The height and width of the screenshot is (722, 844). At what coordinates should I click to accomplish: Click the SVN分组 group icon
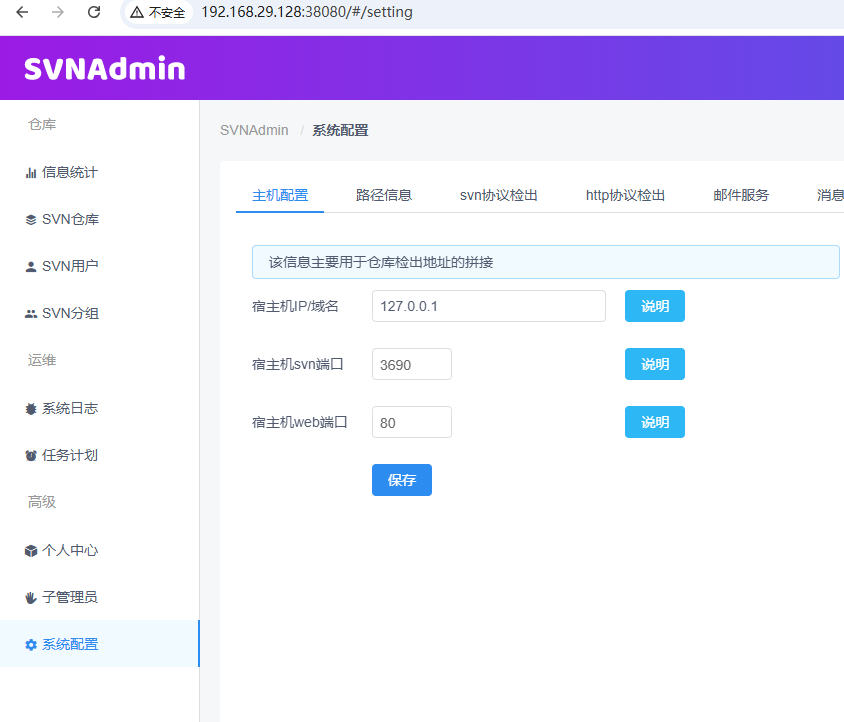point(31,314)
